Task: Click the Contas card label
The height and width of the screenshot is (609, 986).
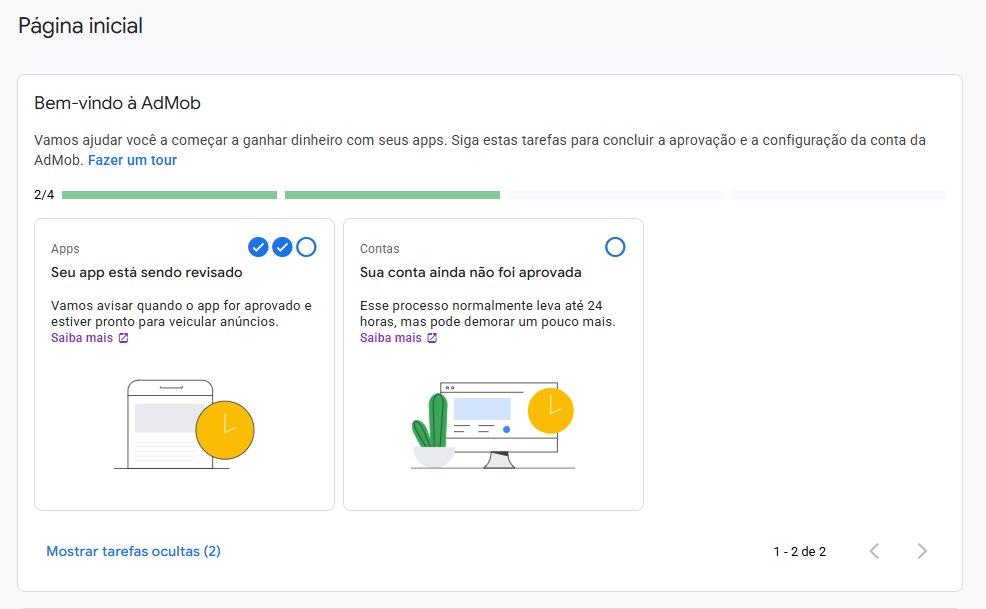Action: pos(380,249)
